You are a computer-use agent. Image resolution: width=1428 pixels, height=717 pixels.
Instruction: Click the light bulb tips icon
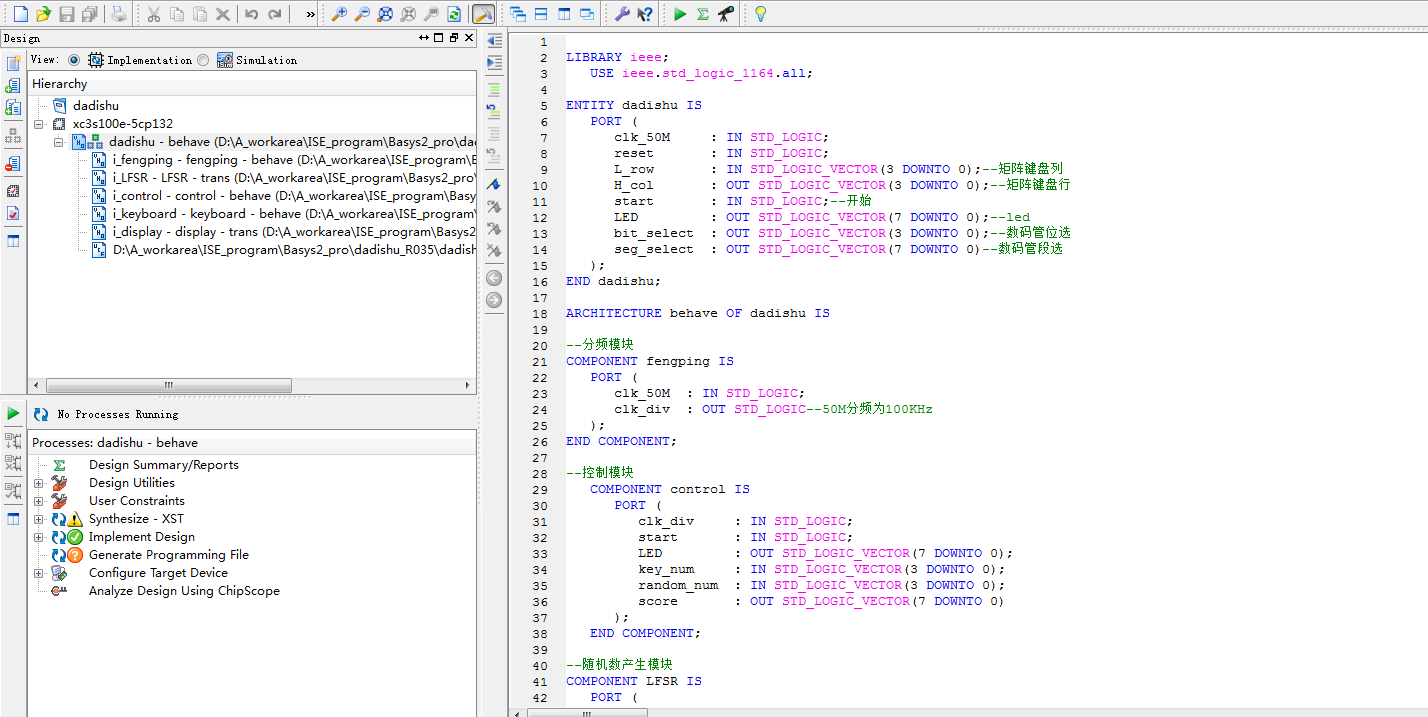tap(760, 14)
